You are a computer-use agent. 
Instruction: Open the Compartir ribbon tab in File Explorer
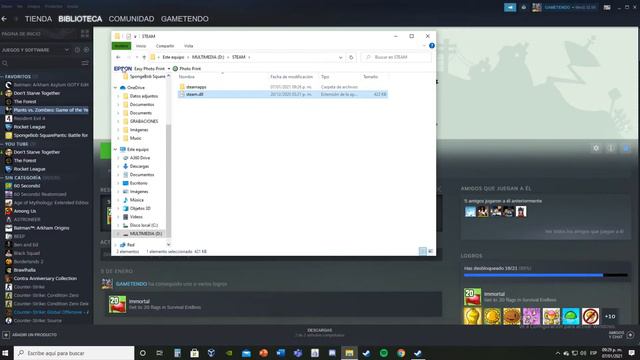pos(165,46)
